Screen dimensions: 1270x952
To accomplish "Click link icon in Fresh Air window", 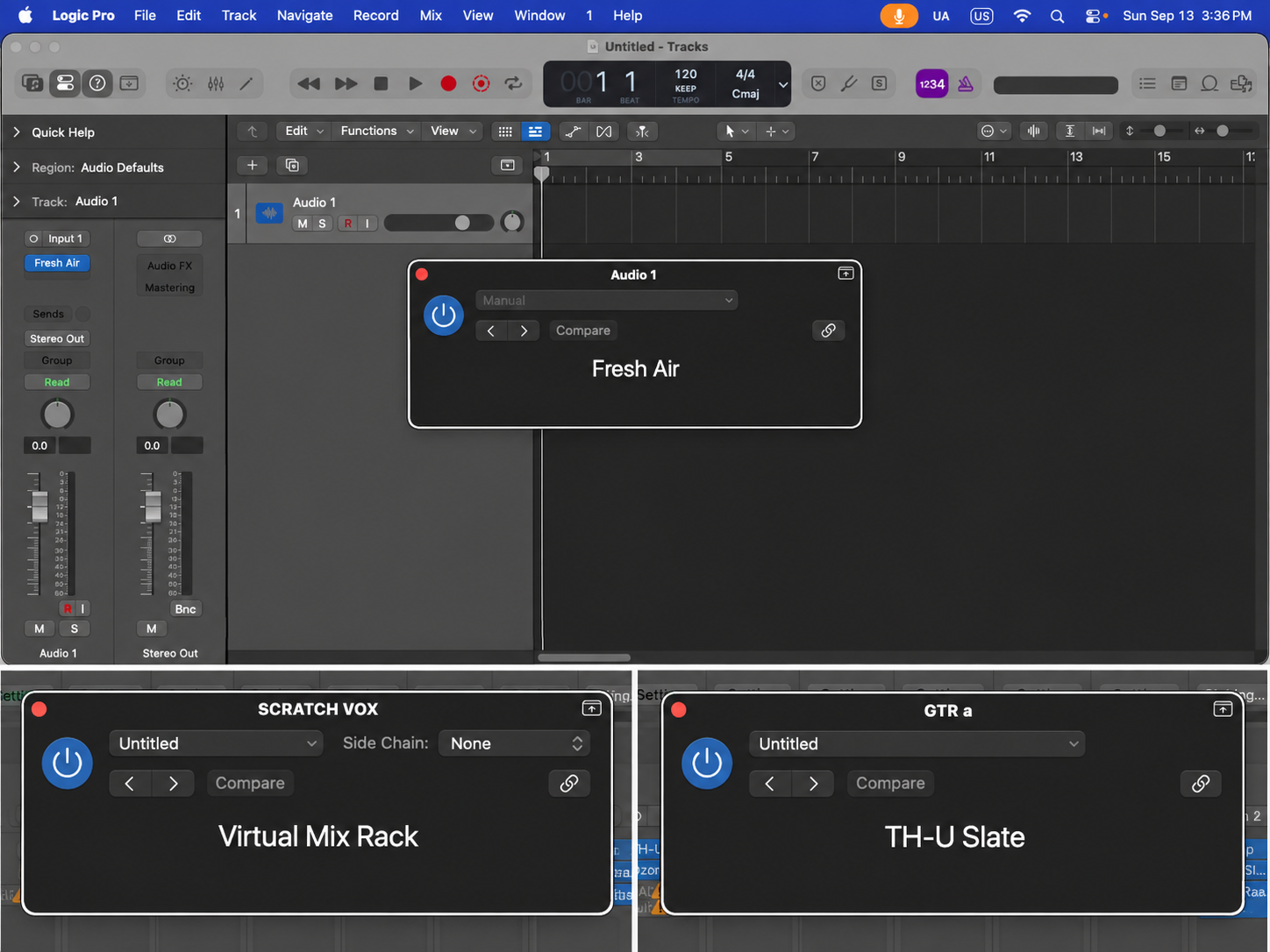I will pyautogui.click(x=828, y=330).
